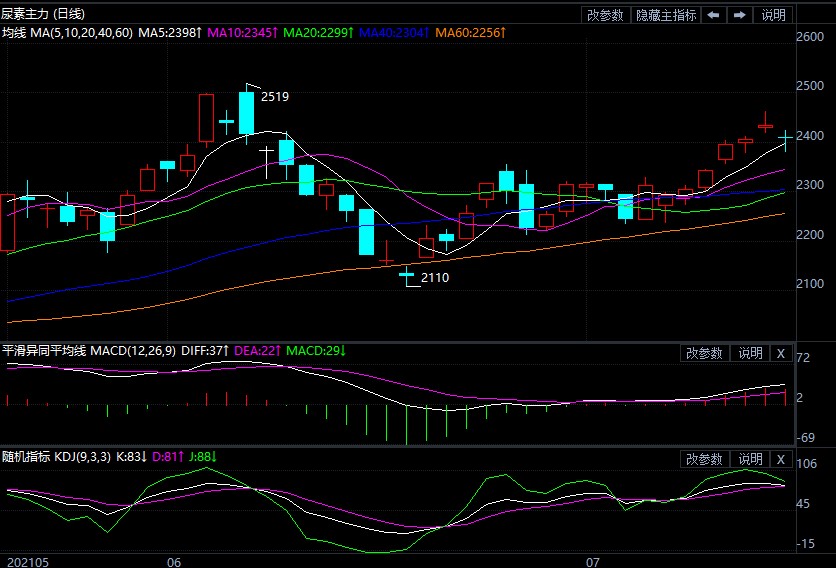This screenshot has width=836, height=568.
Task: Select the orange MA60:2256 legend label
Action: point(470,34)
